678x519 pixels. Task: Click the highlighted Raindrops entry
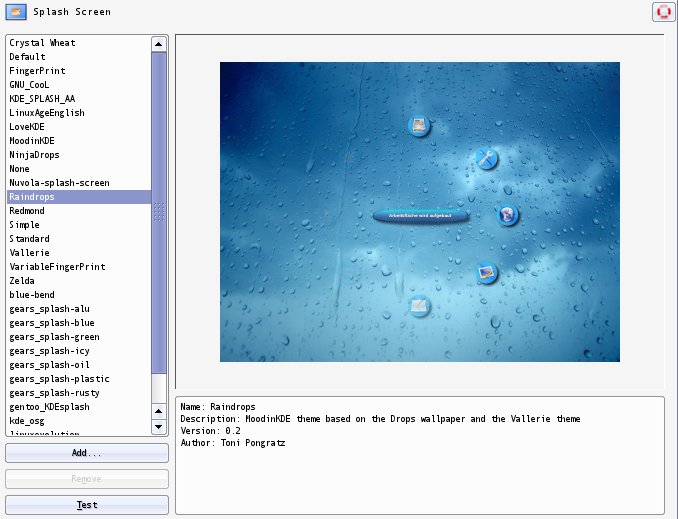coord(79,197)
